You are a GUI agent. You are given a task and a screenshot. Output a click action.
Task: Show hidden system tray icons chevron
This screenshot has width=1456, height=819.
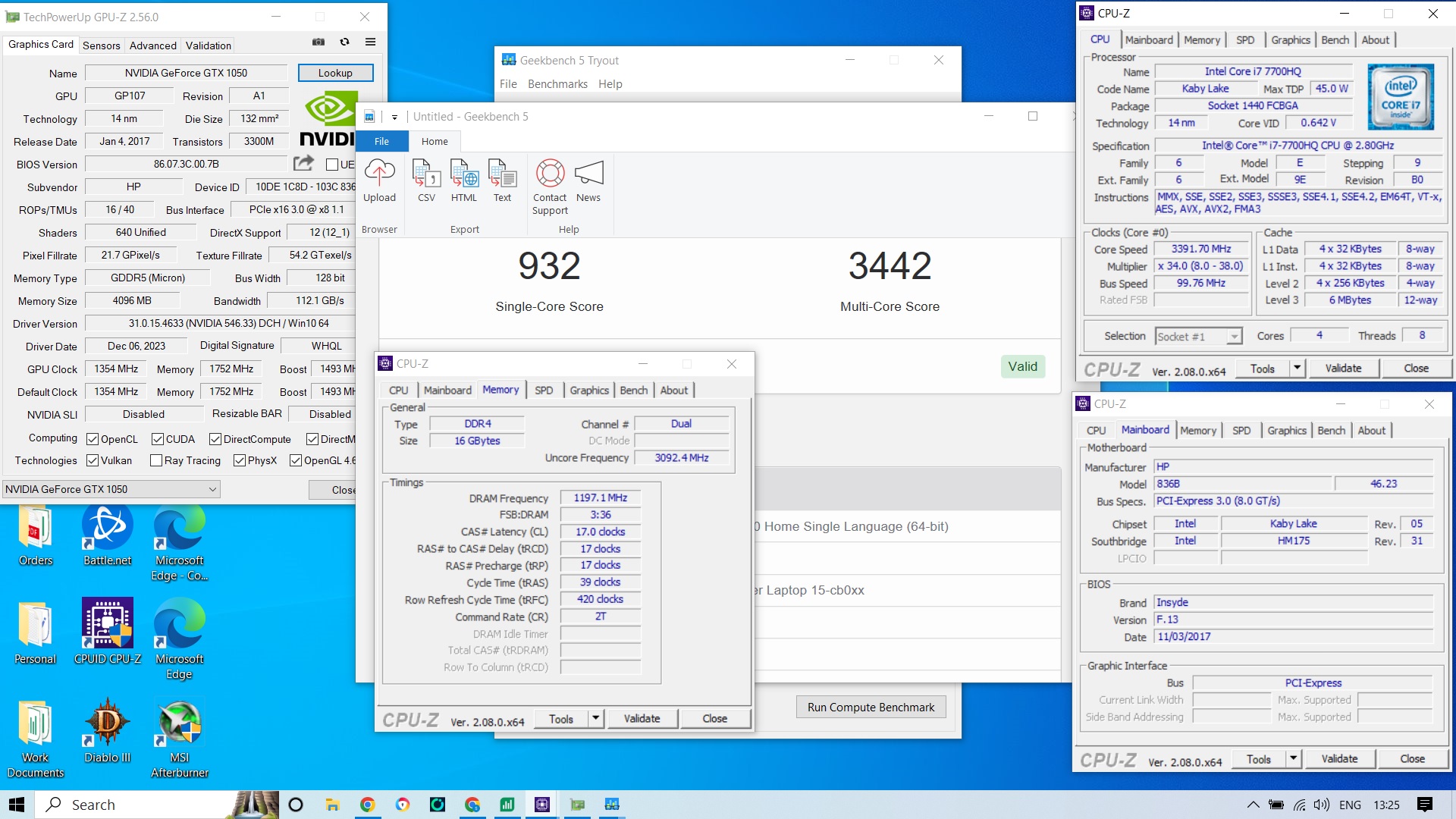tap(1253, 805)
